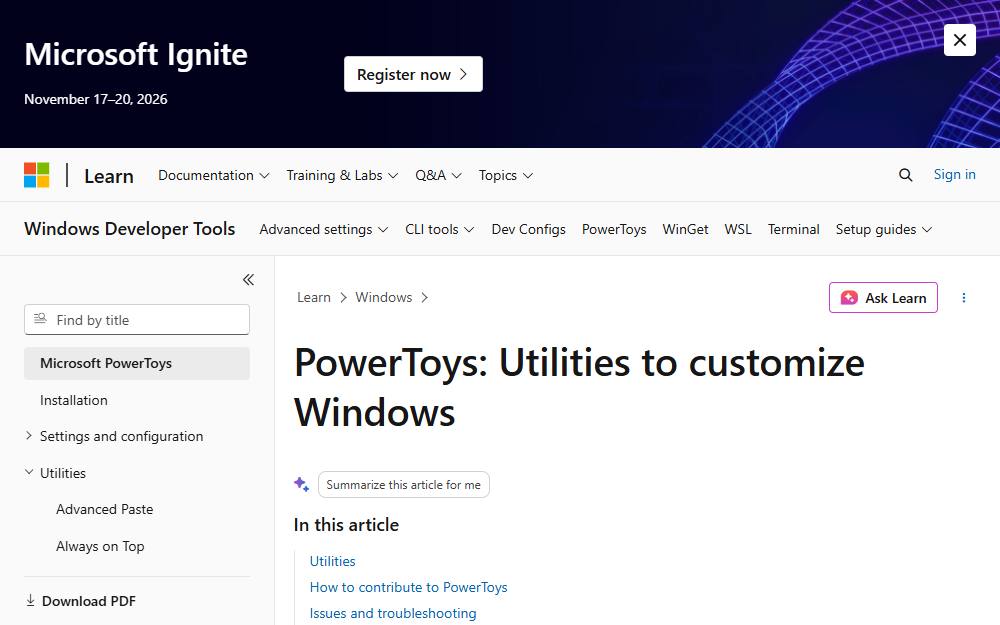Click Register now button
The image size is (1000, 625).
click(x=413, y=74)
